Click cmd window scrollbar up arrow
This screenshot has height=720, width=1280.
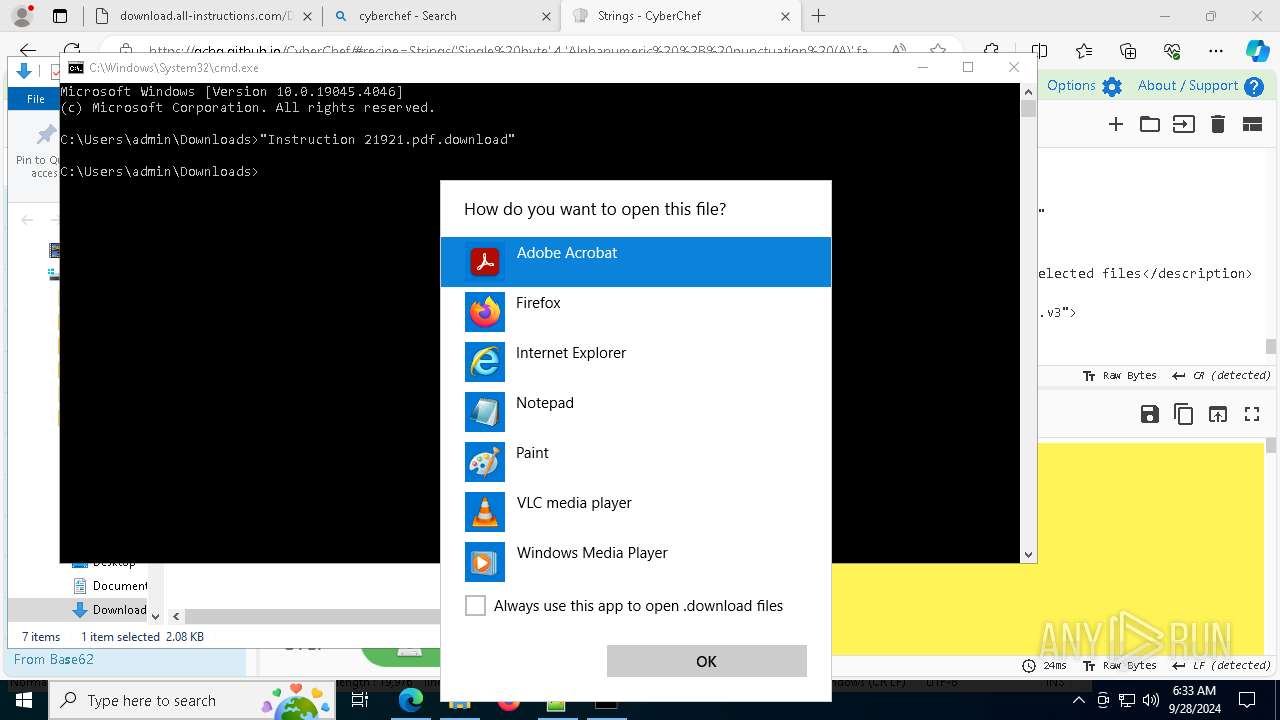tap(1028, 92)
